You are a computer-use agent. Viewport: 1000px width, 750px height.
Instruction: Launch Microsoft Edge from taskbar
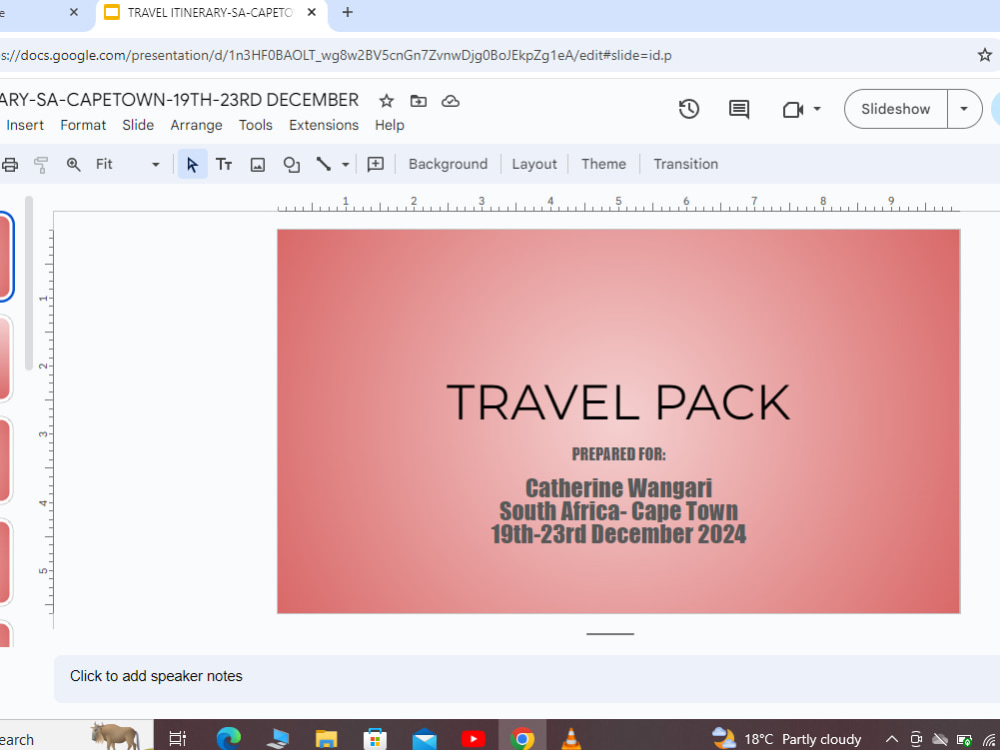tap(228, 739)
